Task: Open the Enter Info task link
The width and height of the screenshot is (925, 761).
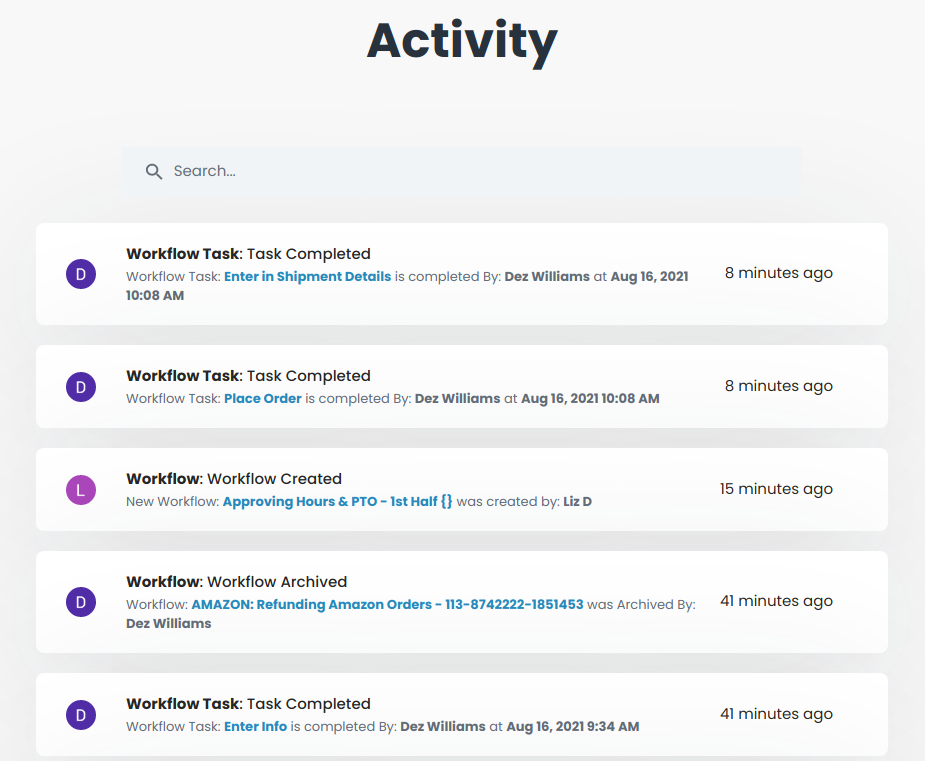Action: pyautogui.click(x=255, y=727)
